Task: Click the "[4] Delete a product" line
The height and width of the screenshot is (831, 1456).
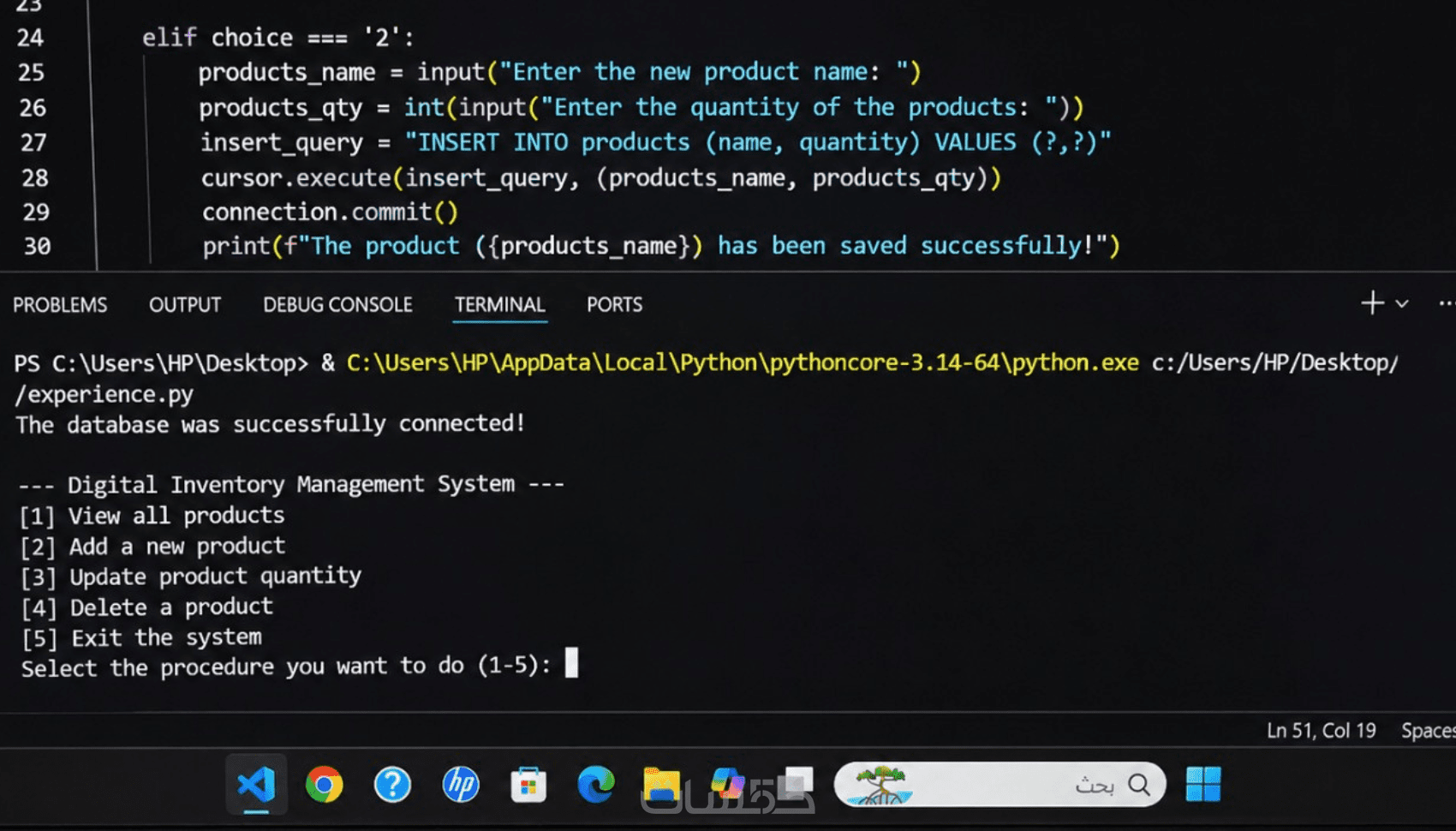Action: point(147,607)
